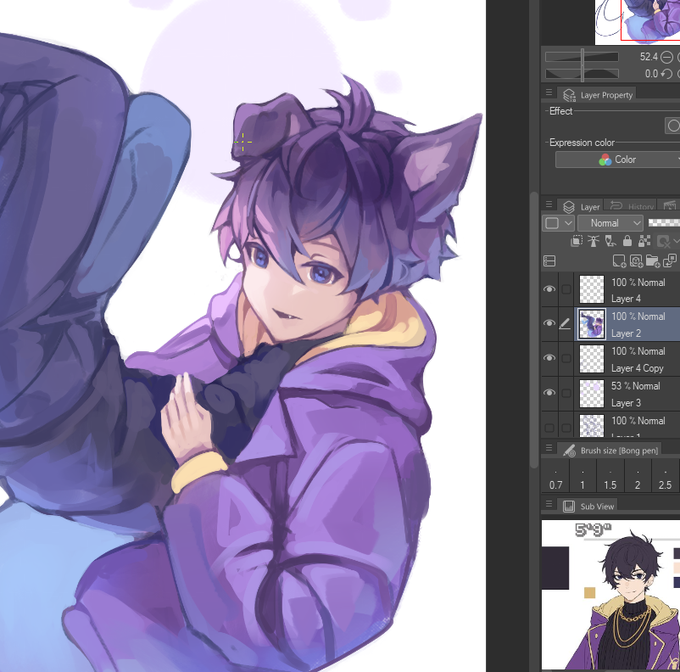Screen dimensions: 680x672
Task: Select the Layer 4 Copy thumbnail
Action: 592,359
